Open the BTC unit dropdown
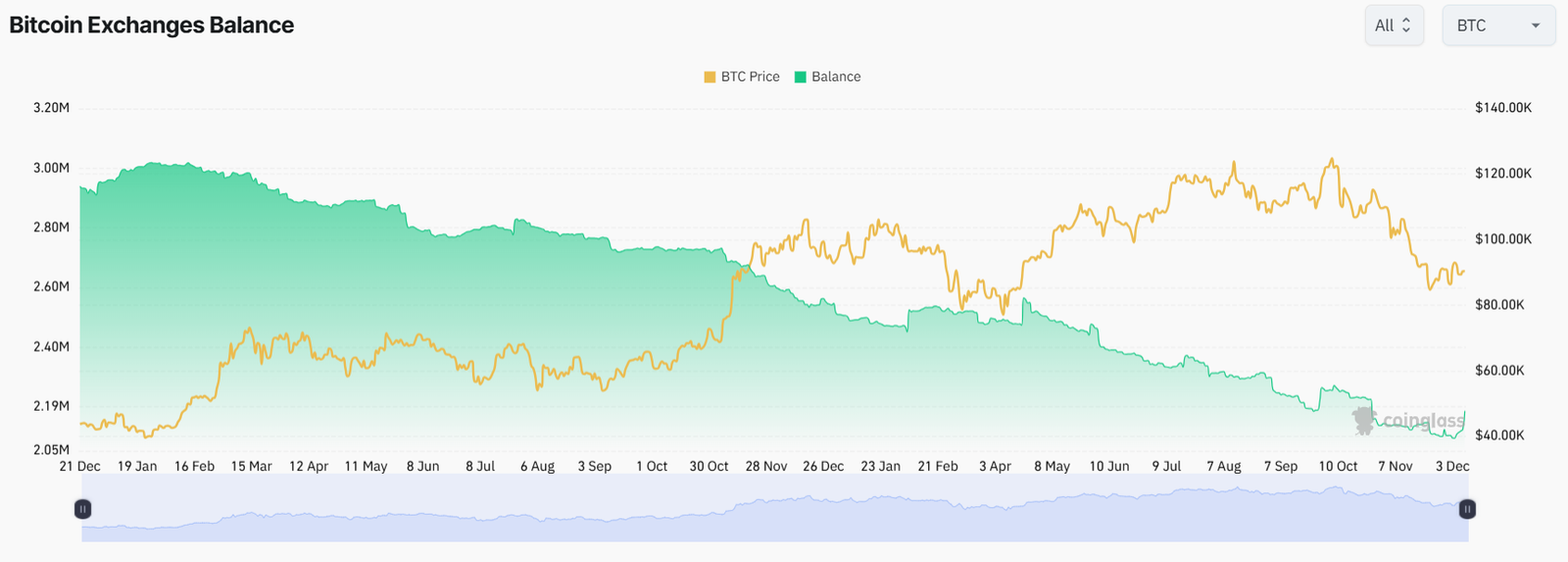The height and width of the screenshot is (562, 1568). pyautogui.click(x=1497, y=26)
